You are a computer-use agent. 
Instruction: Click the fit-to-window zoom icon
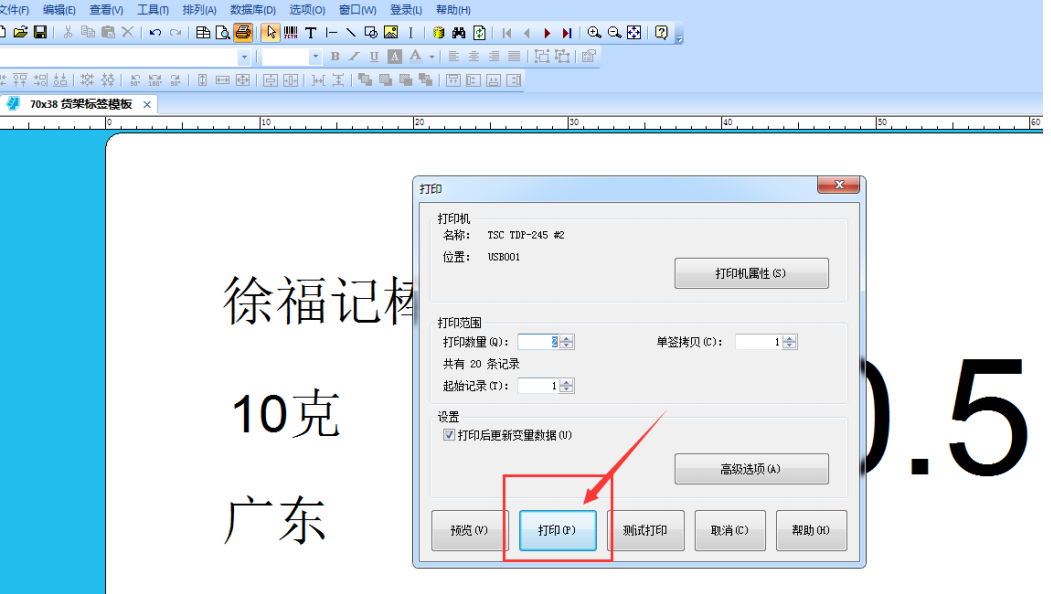(634, 32)
